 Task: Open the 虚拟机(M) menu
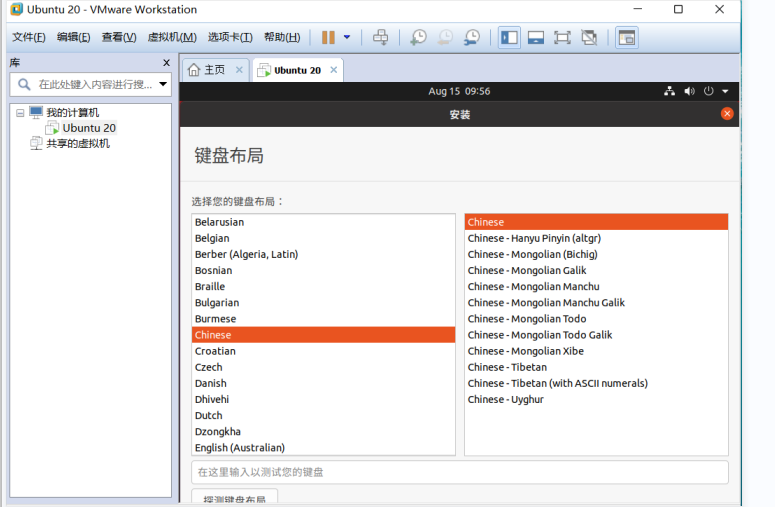pos(172,37)
